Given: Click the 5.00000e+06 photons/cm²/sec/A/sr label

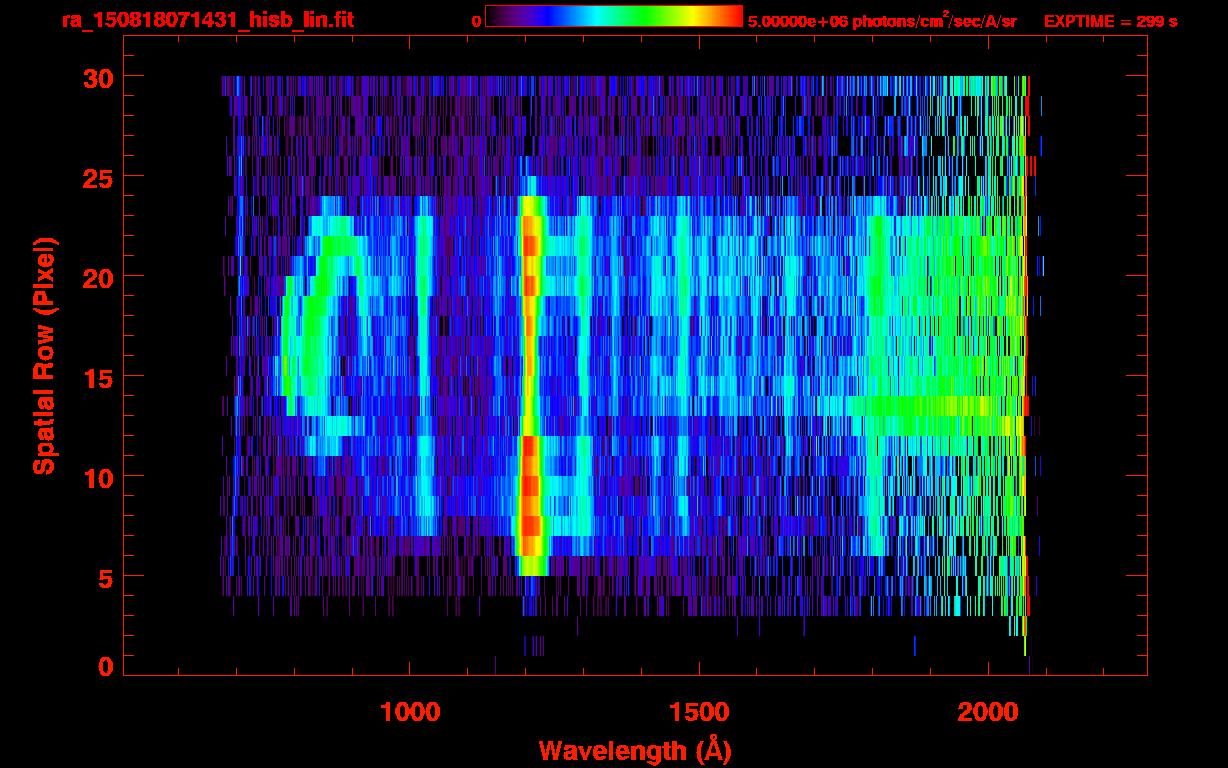Looking at the screenshot, I should coord(882,20).
